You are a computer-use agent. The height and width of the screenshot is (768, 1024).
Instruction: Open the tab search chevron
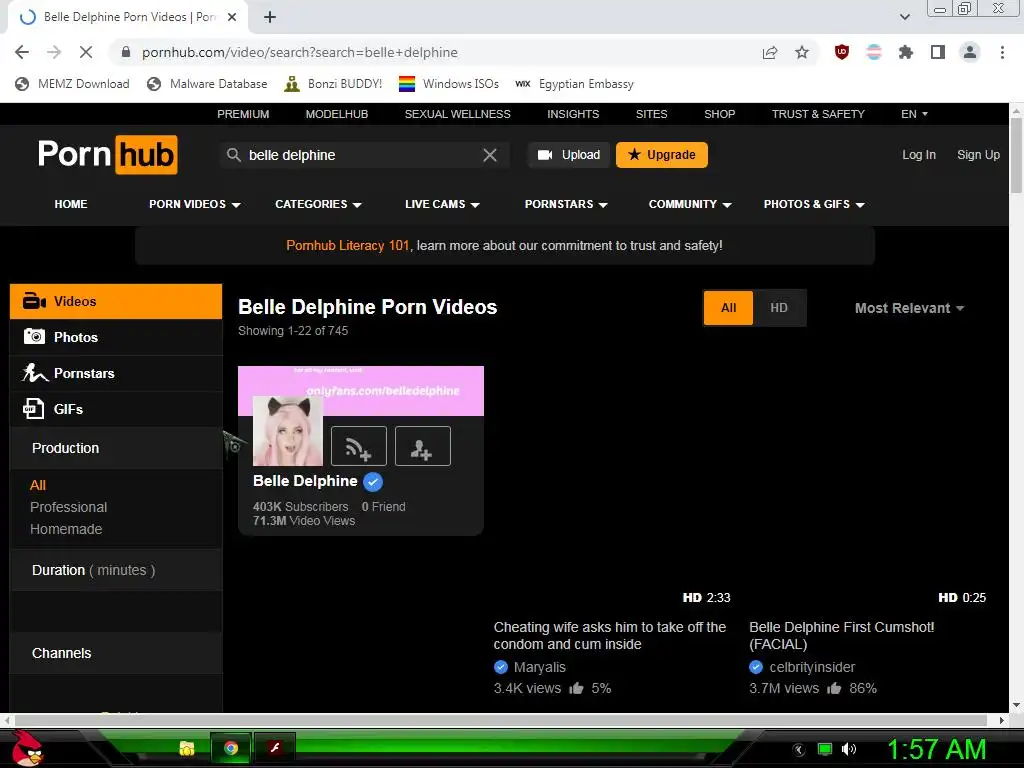point(904,17)
